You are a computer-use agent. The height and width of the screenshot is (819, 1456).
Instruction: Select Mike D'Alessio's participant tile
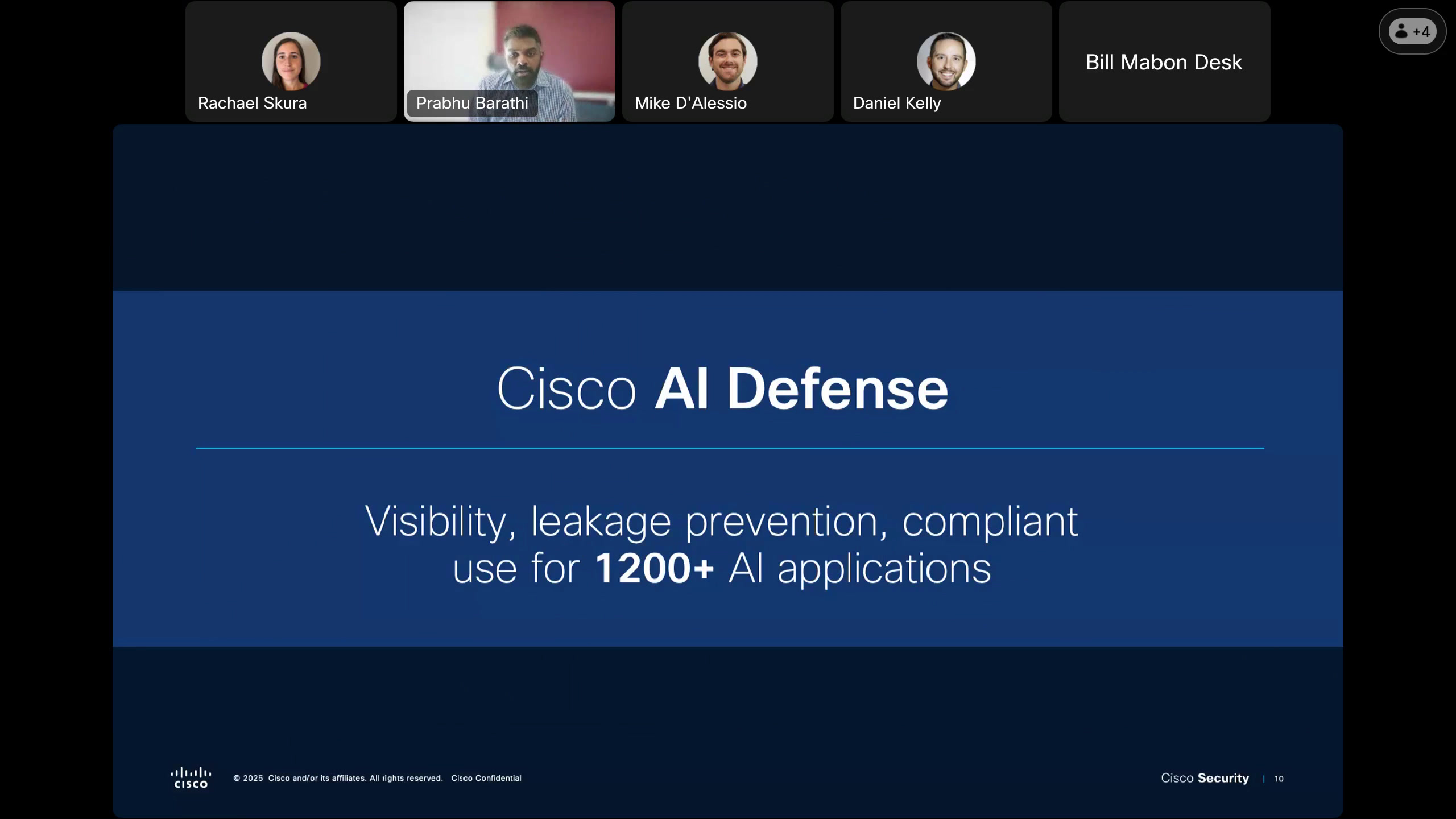pos(728,61)
